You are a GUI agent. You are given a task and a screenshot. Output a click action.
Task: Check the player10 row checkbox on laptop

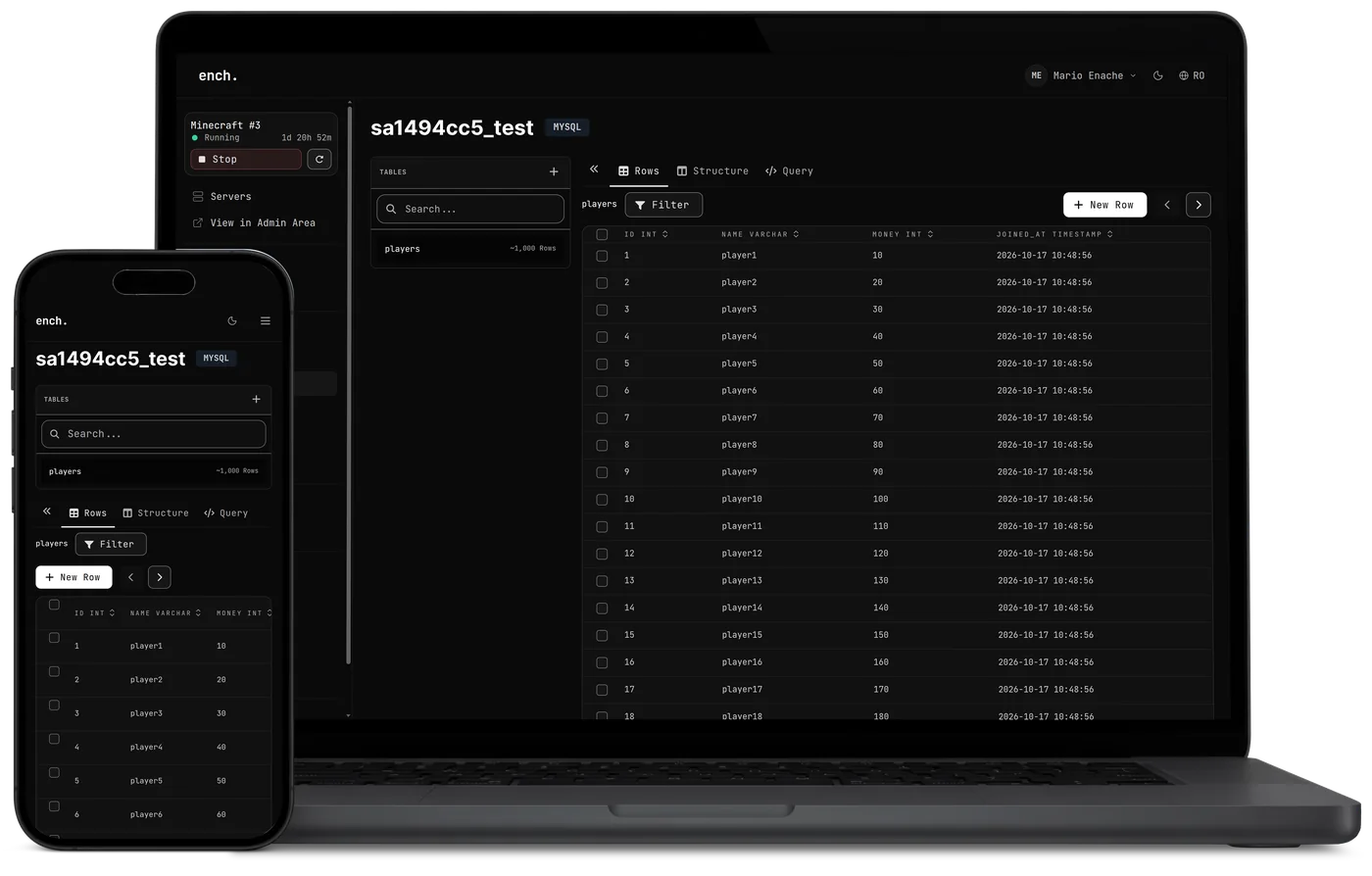tap(602, 500)
